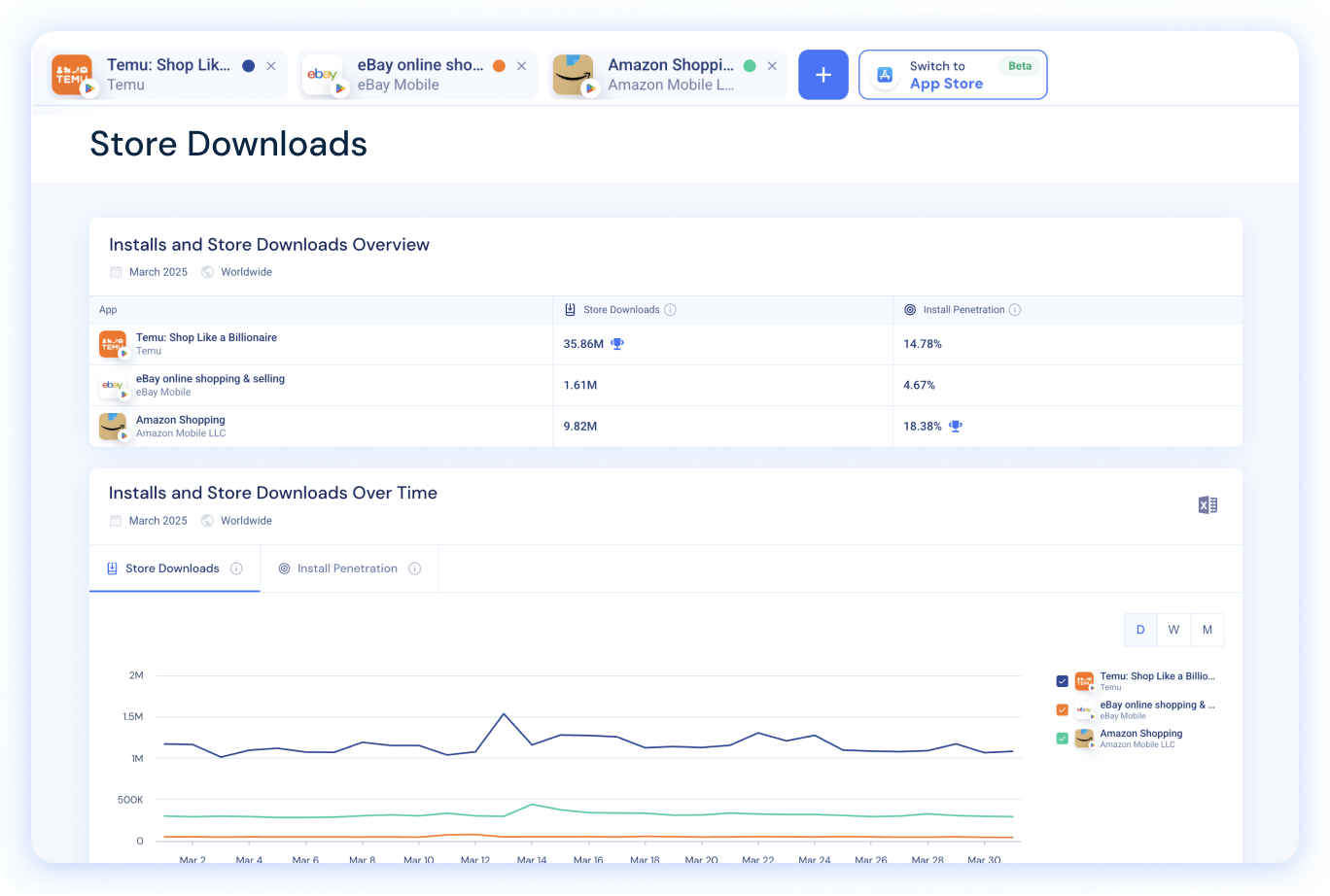Click the plus button to add an app
Screen dimensions: 1330x896
822,74
